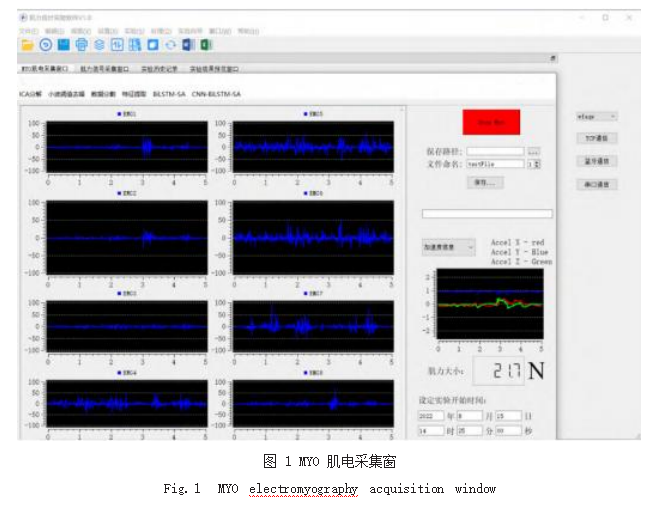Click the day input field before 日
The width and height of the screenshot is (659, 505).
pos(508,416)
